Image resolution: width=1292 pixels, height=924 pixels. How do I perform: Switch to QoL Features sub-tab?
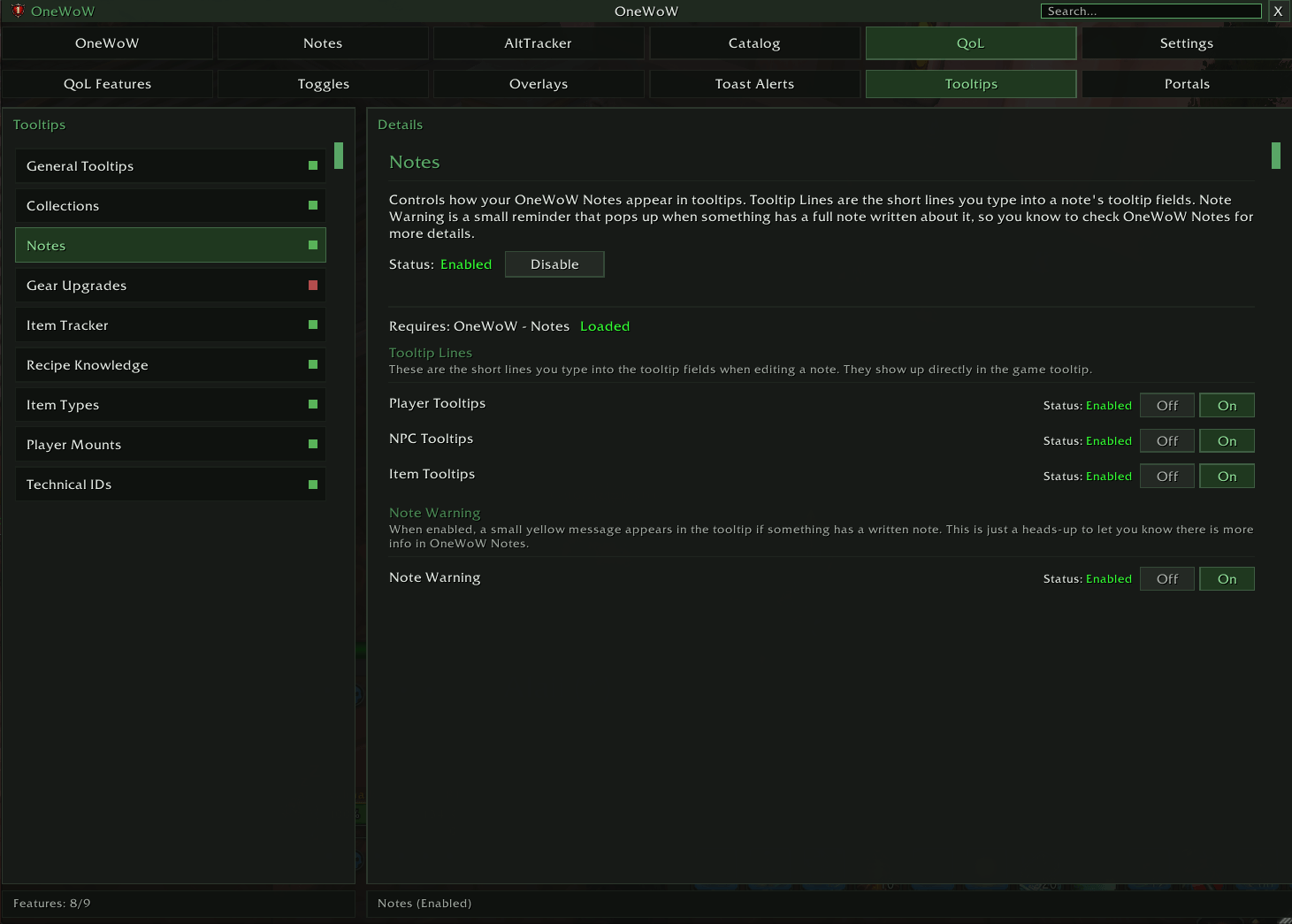tap(107, 83)
